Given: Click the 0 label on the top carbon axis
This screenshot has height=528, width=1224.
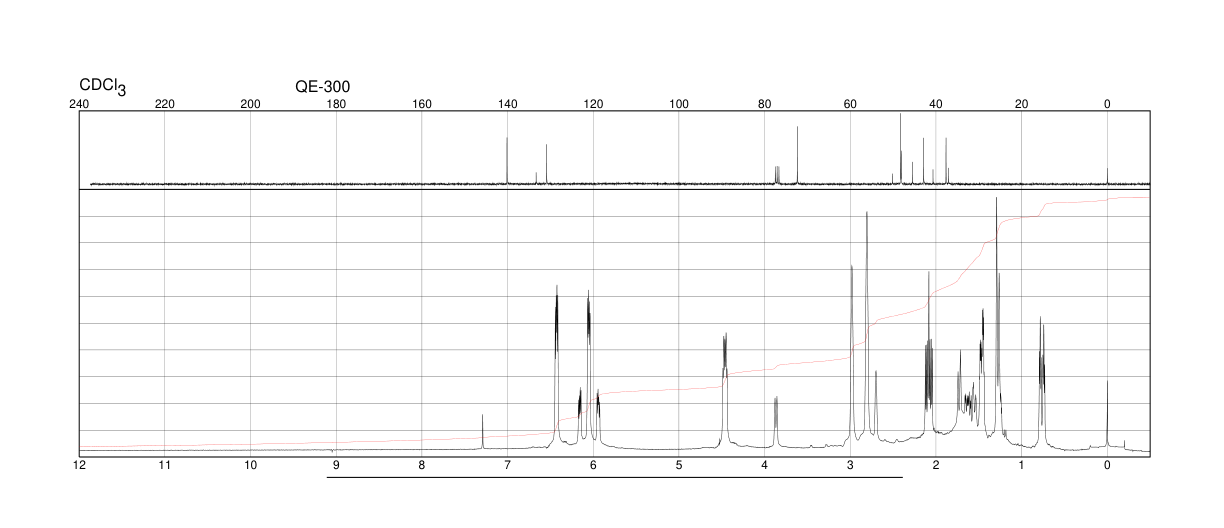Looking at the screenshot, I should click(1107, 104).
